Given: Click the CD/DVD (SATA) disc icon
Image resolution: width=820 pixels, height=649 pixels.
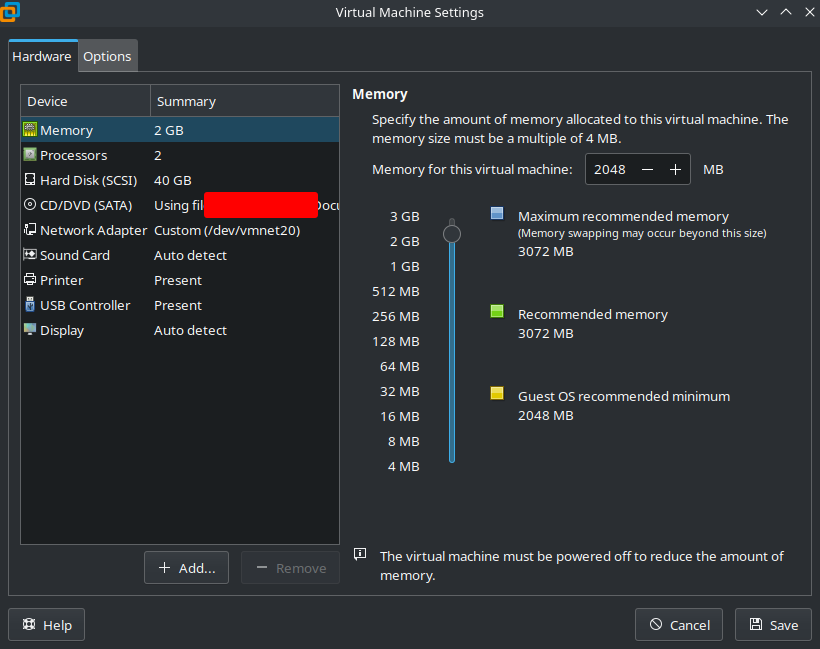Looking at the screenshot, I should 30,205.
